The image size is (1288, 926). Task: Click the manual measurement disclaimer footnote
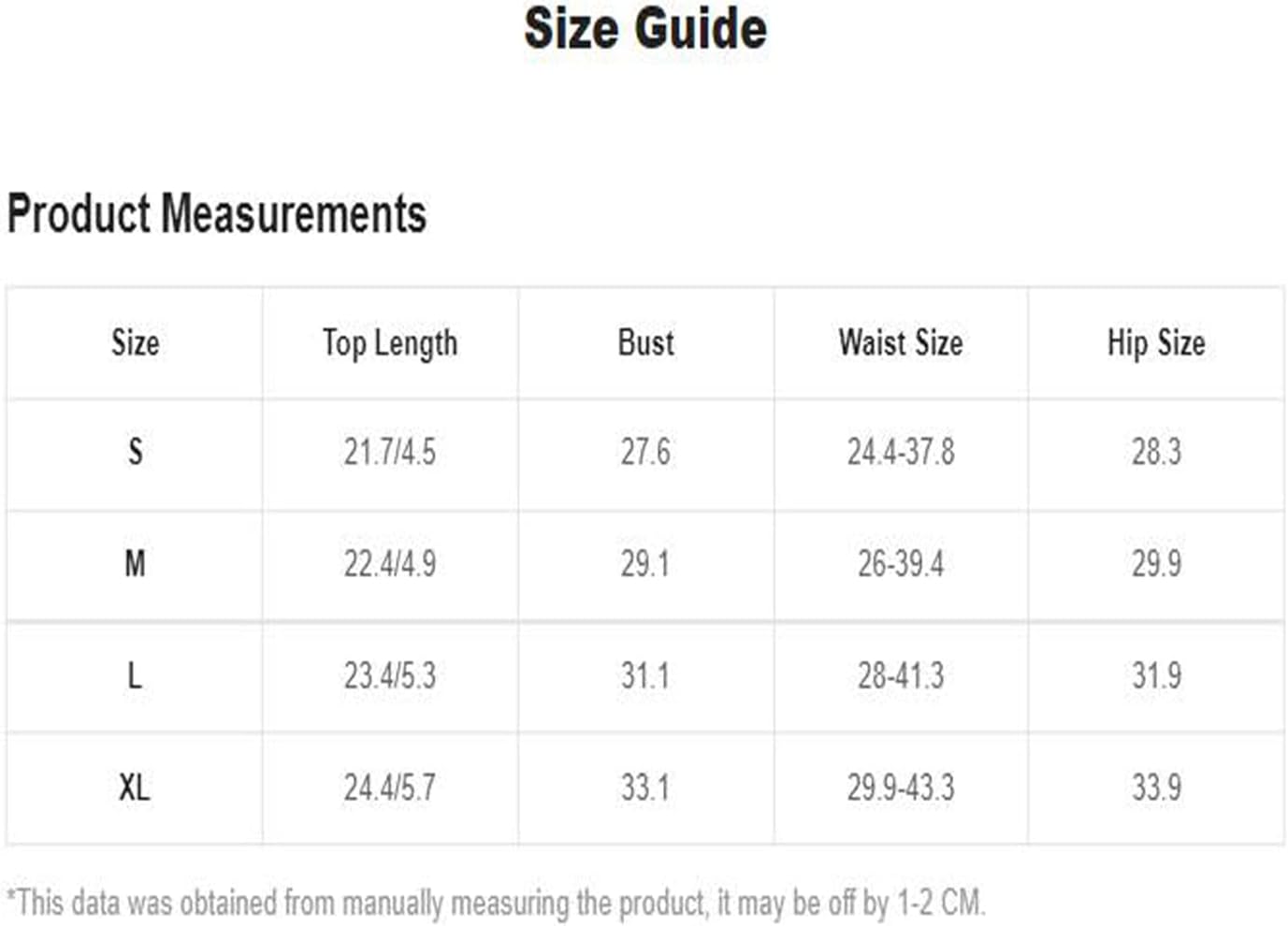(496, 904)
